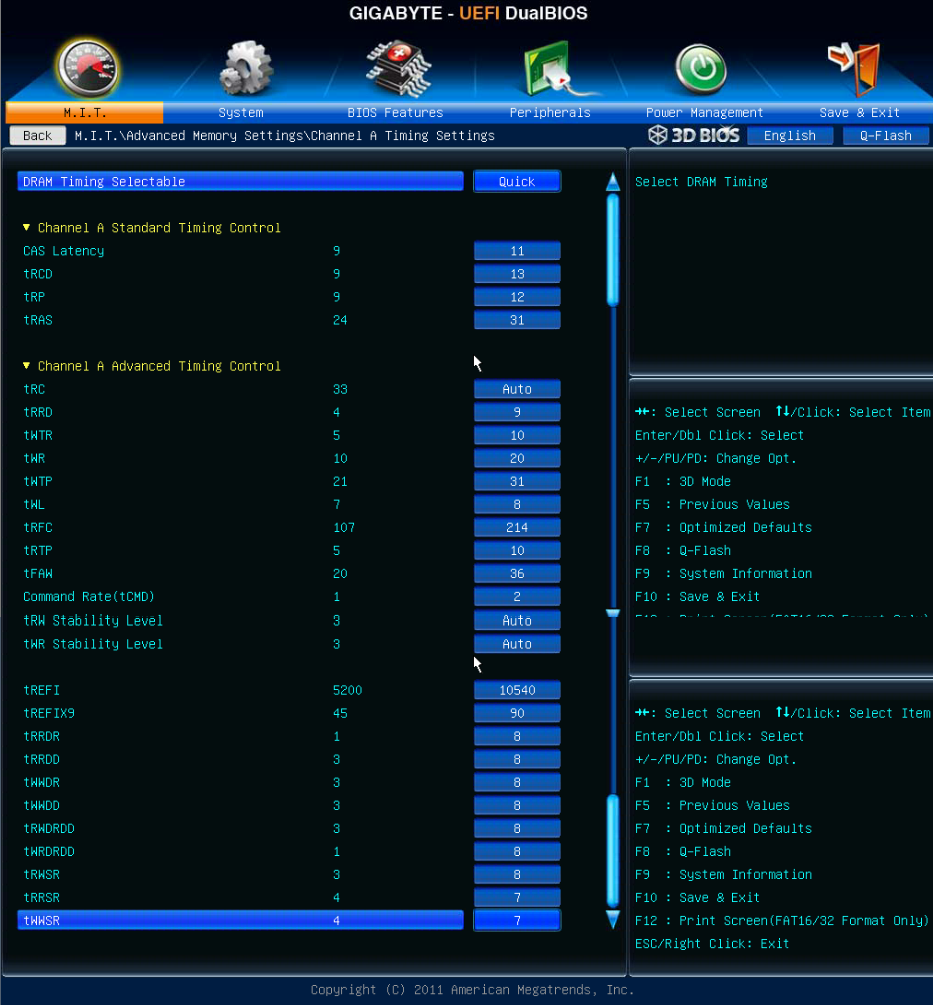
Task: Select the tRRDR value field 8
Action: (x=517, y=736)
